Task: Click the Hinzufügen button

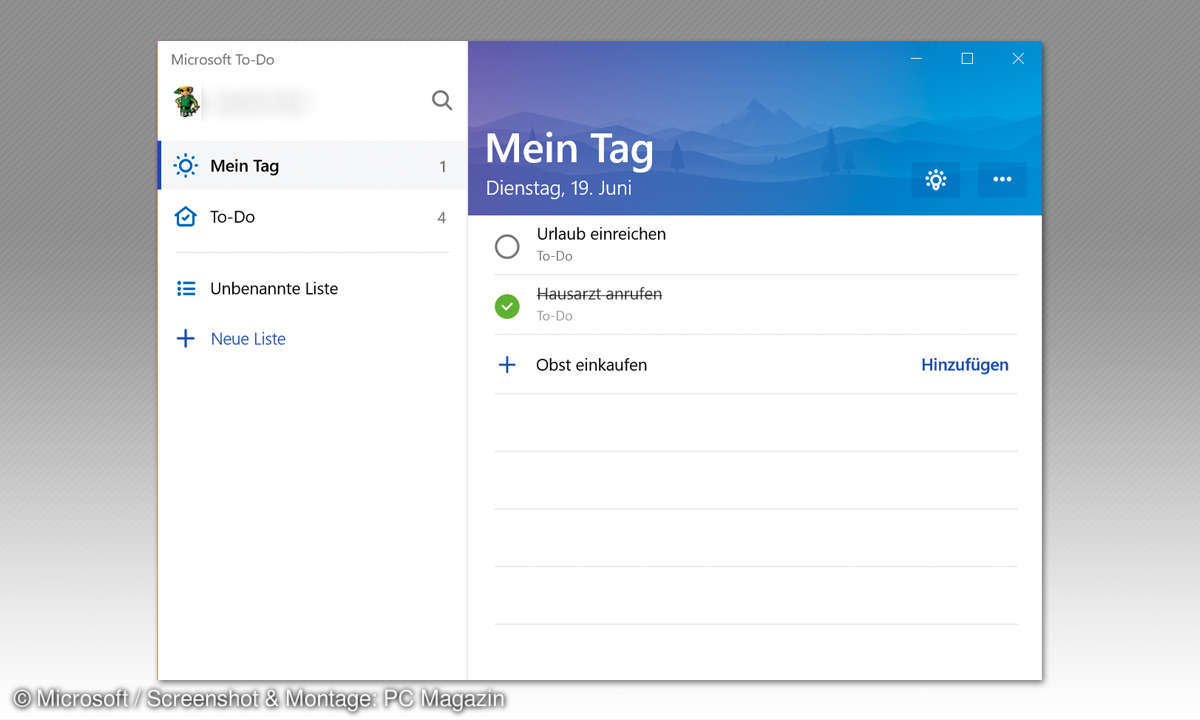Action: 964,365
